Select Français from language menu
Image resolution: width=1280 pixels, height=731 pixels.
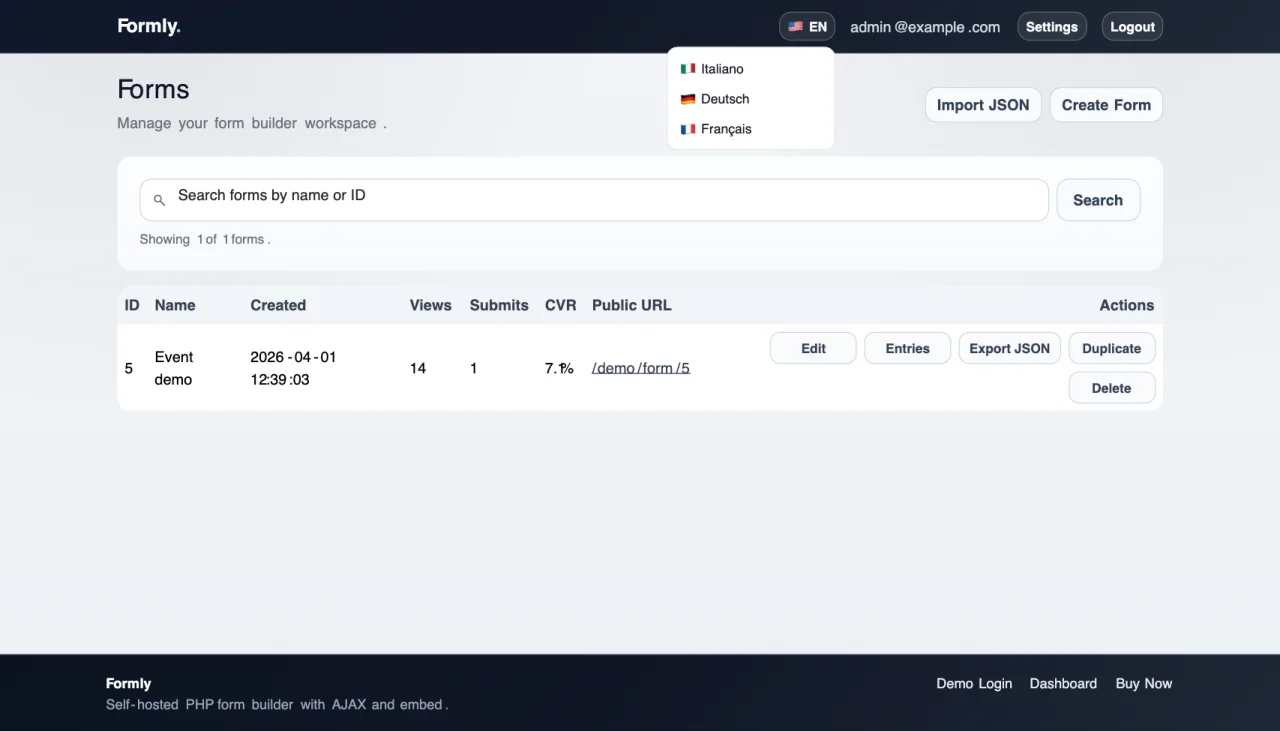point(750,129)
